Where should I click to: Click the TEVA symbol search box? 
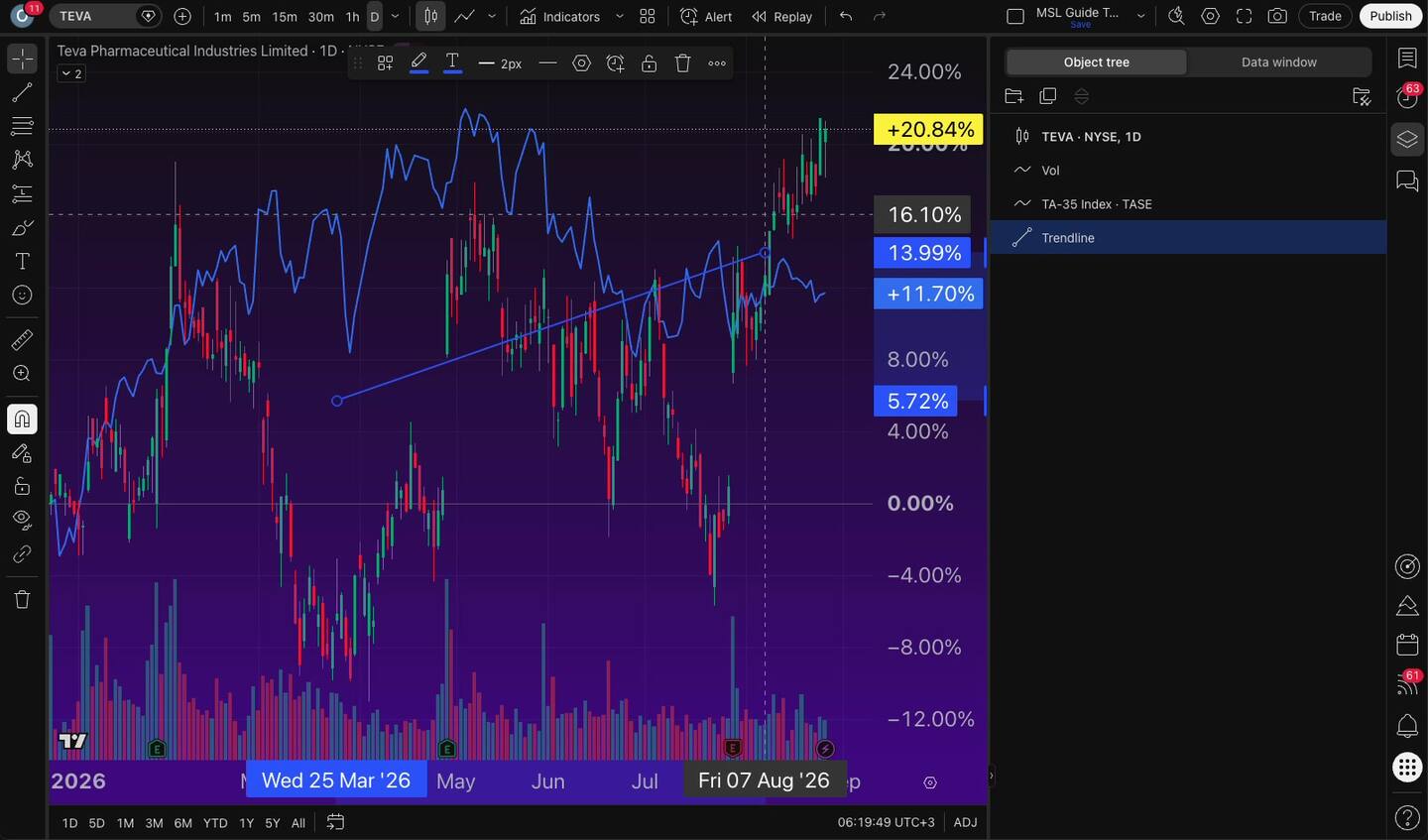pyautogui.click(x=105, y=16)
